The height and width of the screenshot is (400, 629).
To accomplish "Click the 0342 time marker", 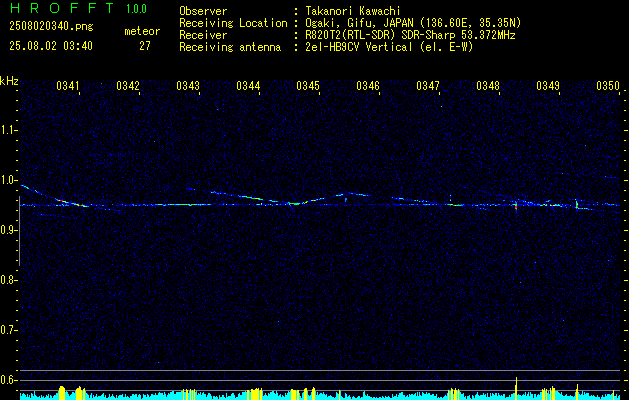I will click(x=128, y=85).
